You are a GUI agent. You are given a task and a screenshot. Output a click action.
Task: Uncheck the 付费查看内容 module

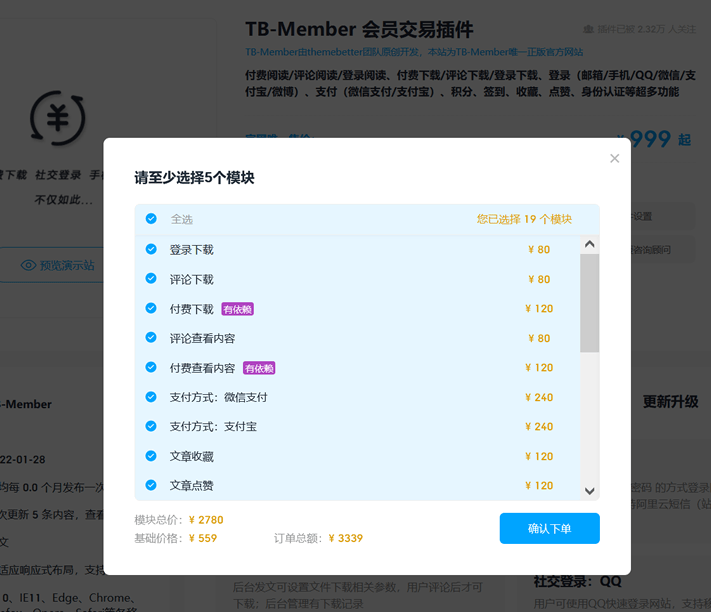click(x=151, y=367)
